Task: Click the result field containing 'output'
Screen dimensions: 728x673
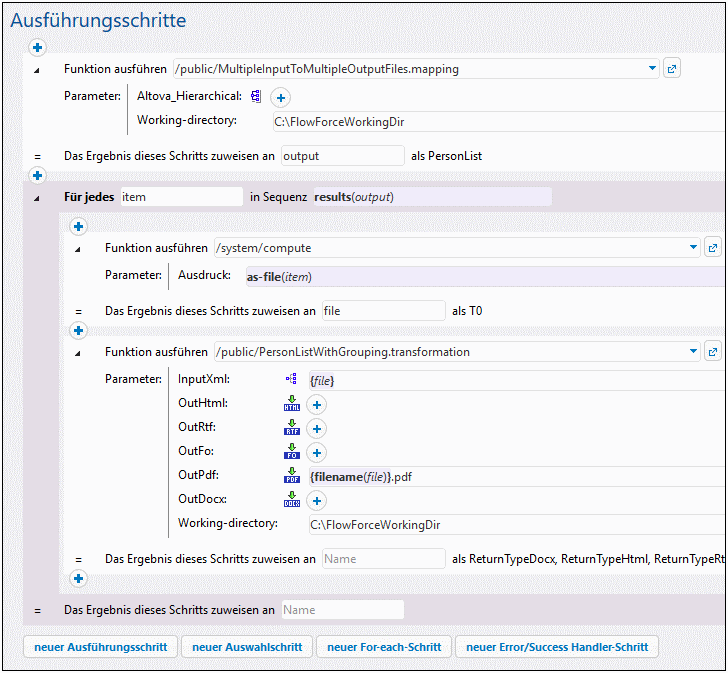Action: tap(342, 156)
